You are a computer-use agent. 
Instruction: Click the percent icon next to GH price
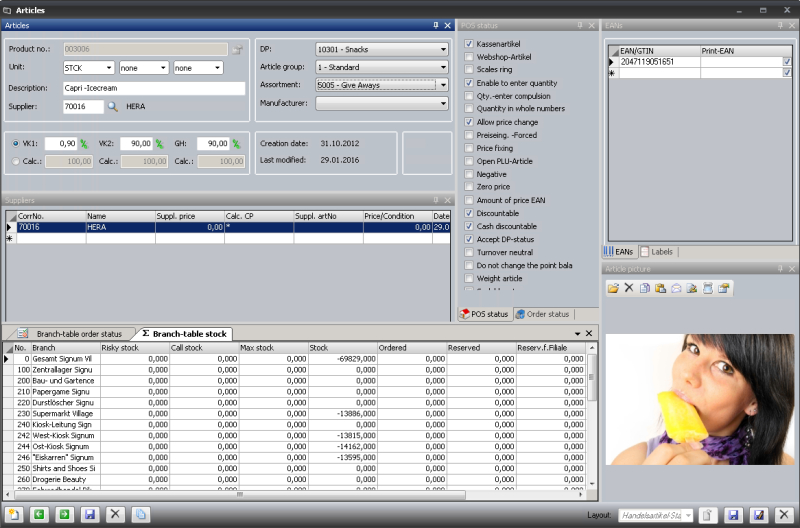pos(236,144)
